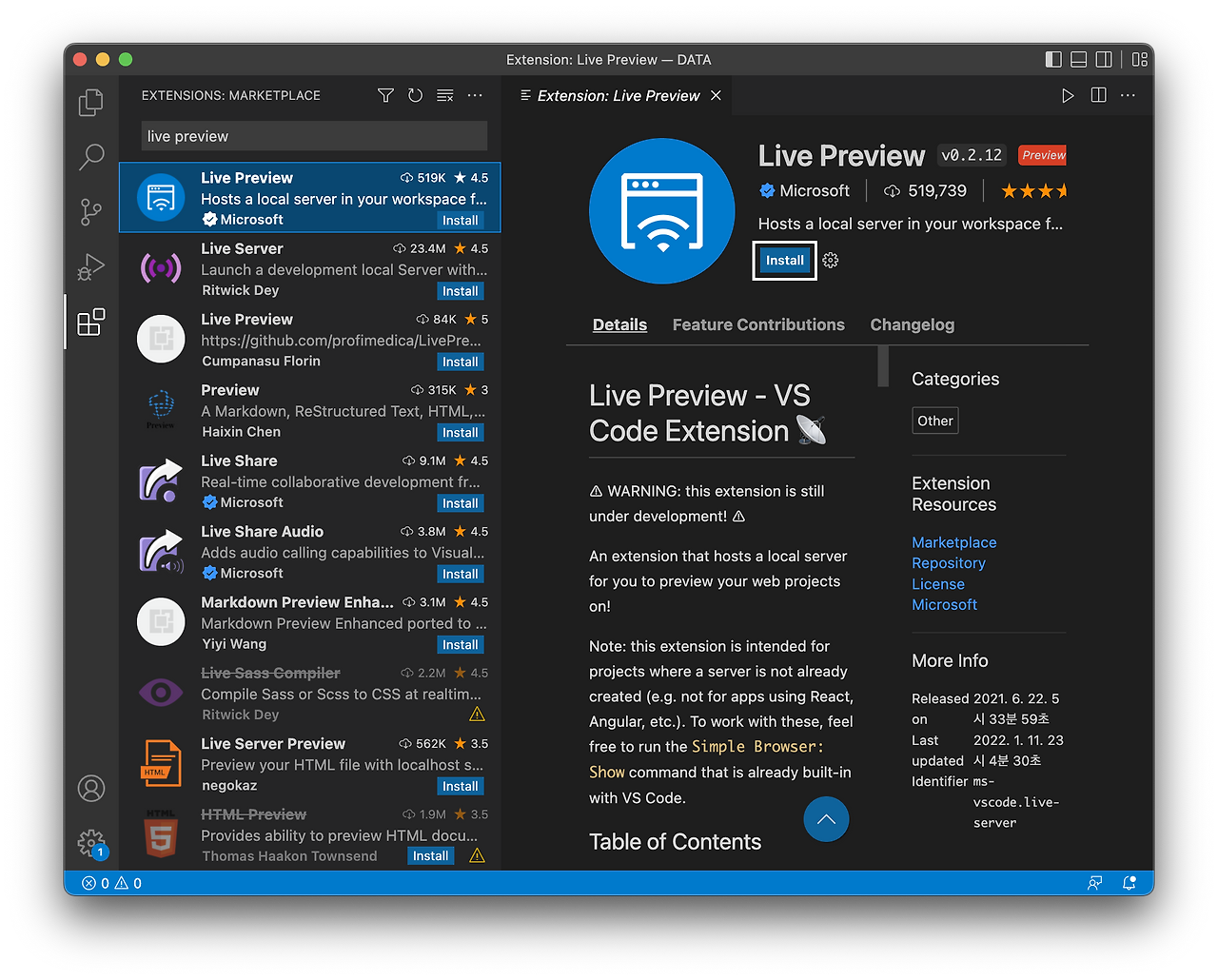Open the Run and Debug view
The width and height of the screenshot is (1218, 980).
pyautogui.click(x=90, y=267)
